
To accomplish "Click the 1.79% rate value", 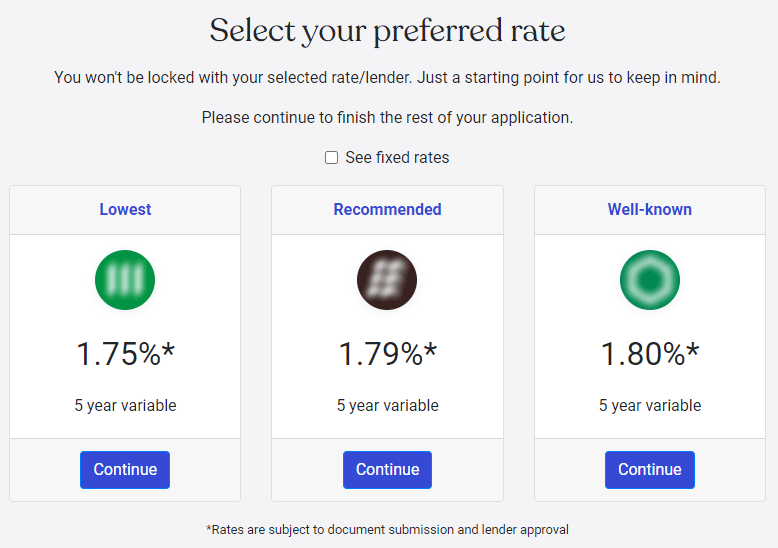I will pyautogui.click(x=388, y=354).
